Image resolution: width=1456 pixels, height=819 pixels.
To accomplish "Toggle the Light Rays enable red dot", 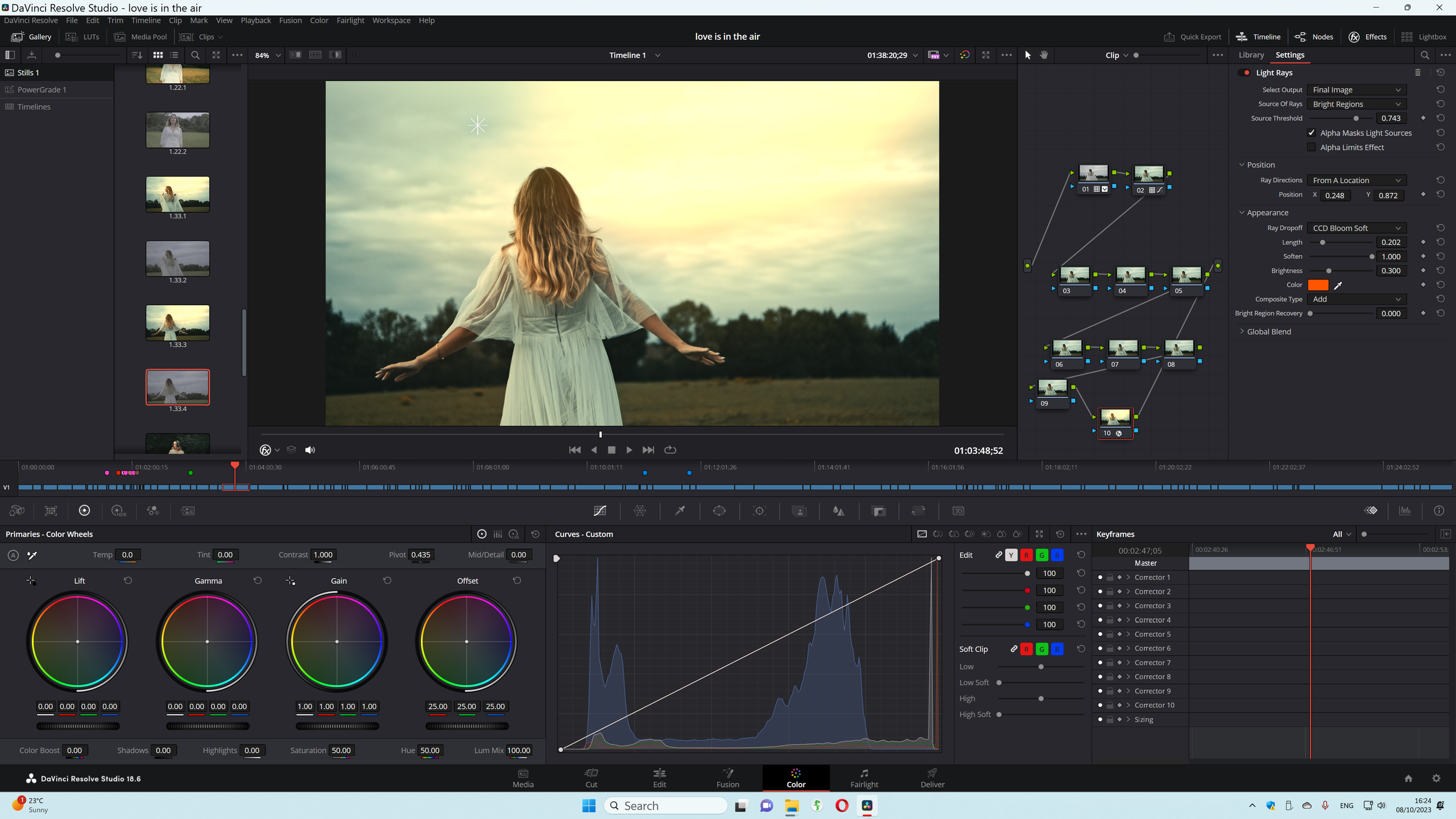I will [x=1246, y=73].
